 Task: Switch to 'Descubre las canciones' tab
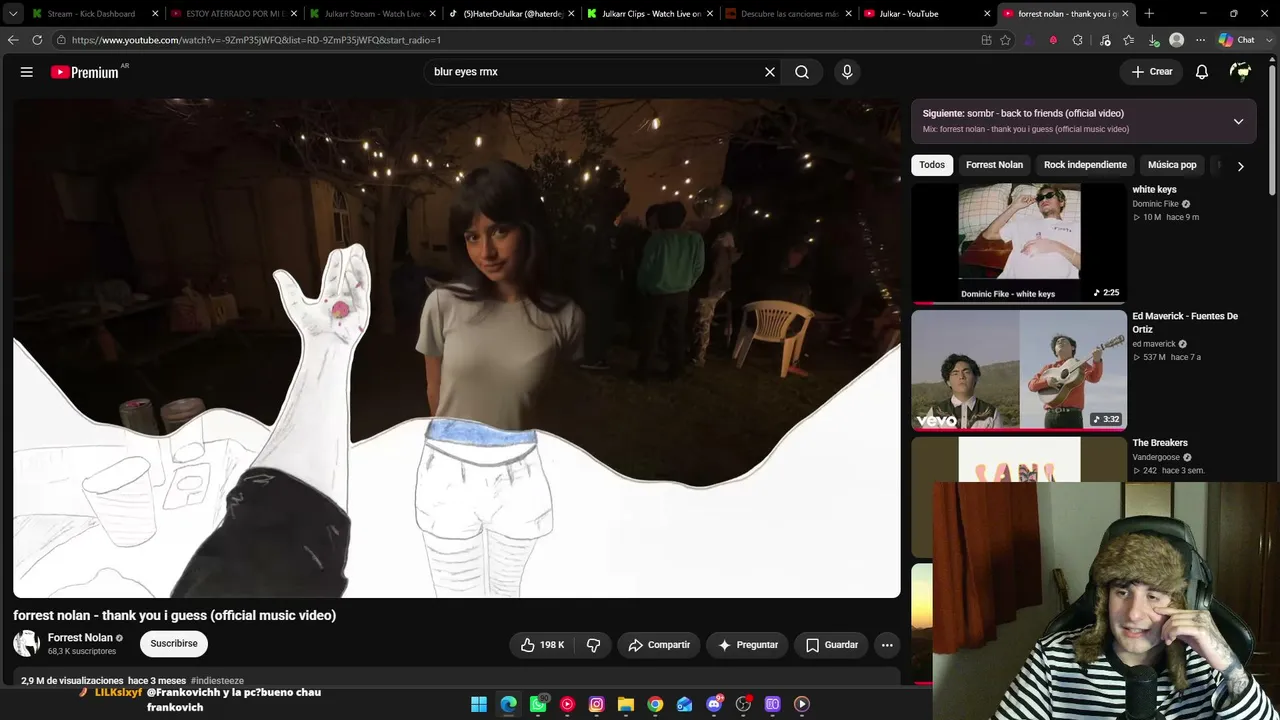788,14
